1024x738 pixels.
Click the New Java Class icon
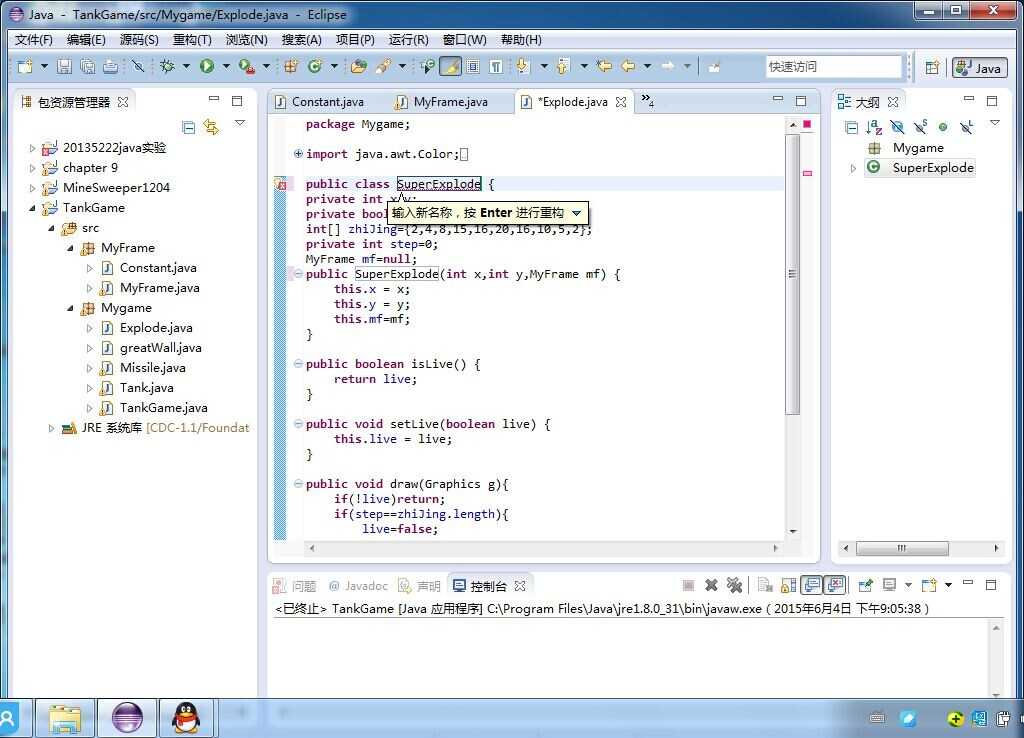point(315,66)
